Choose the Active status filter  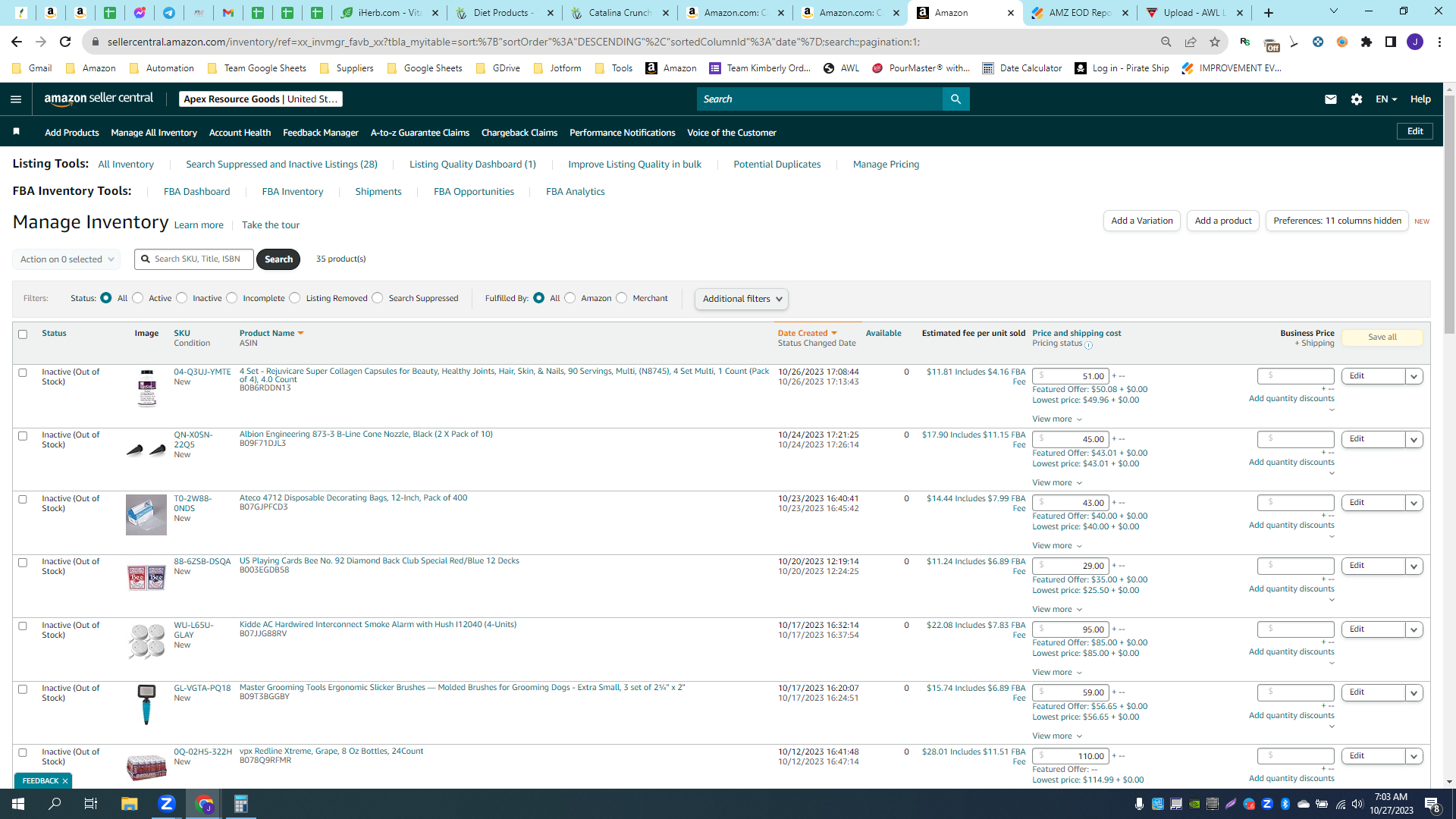pyautogui.click(x=138, y=298)
